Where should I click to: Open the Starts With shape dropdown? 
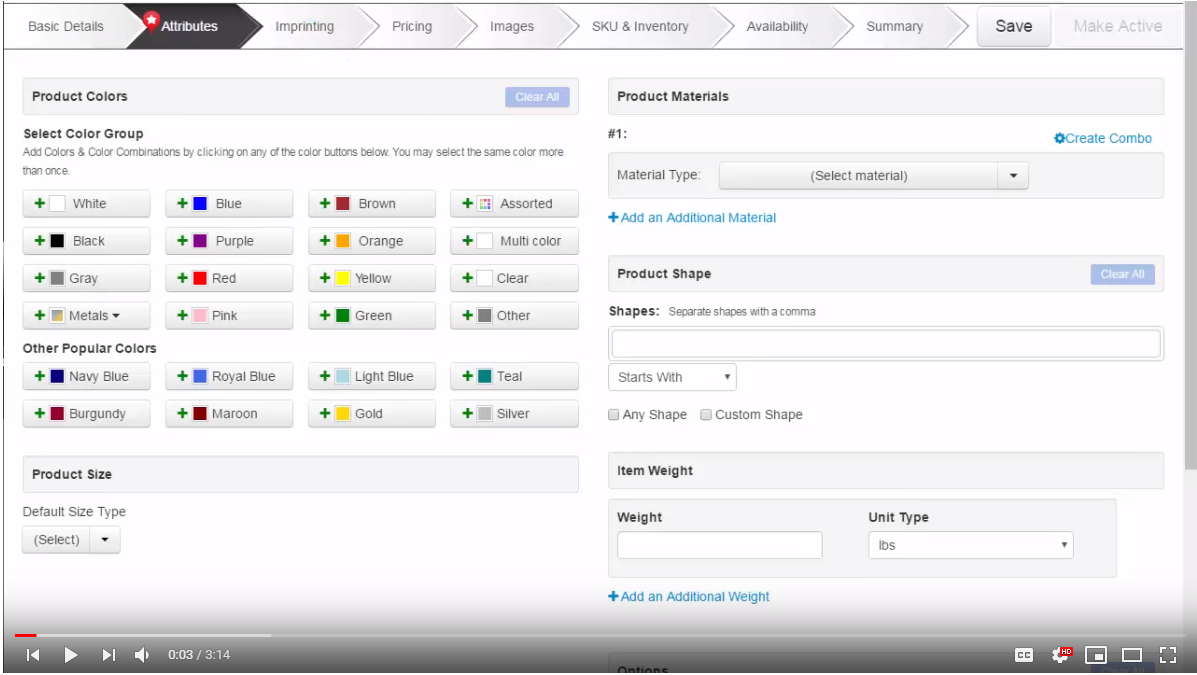(673, 377)
